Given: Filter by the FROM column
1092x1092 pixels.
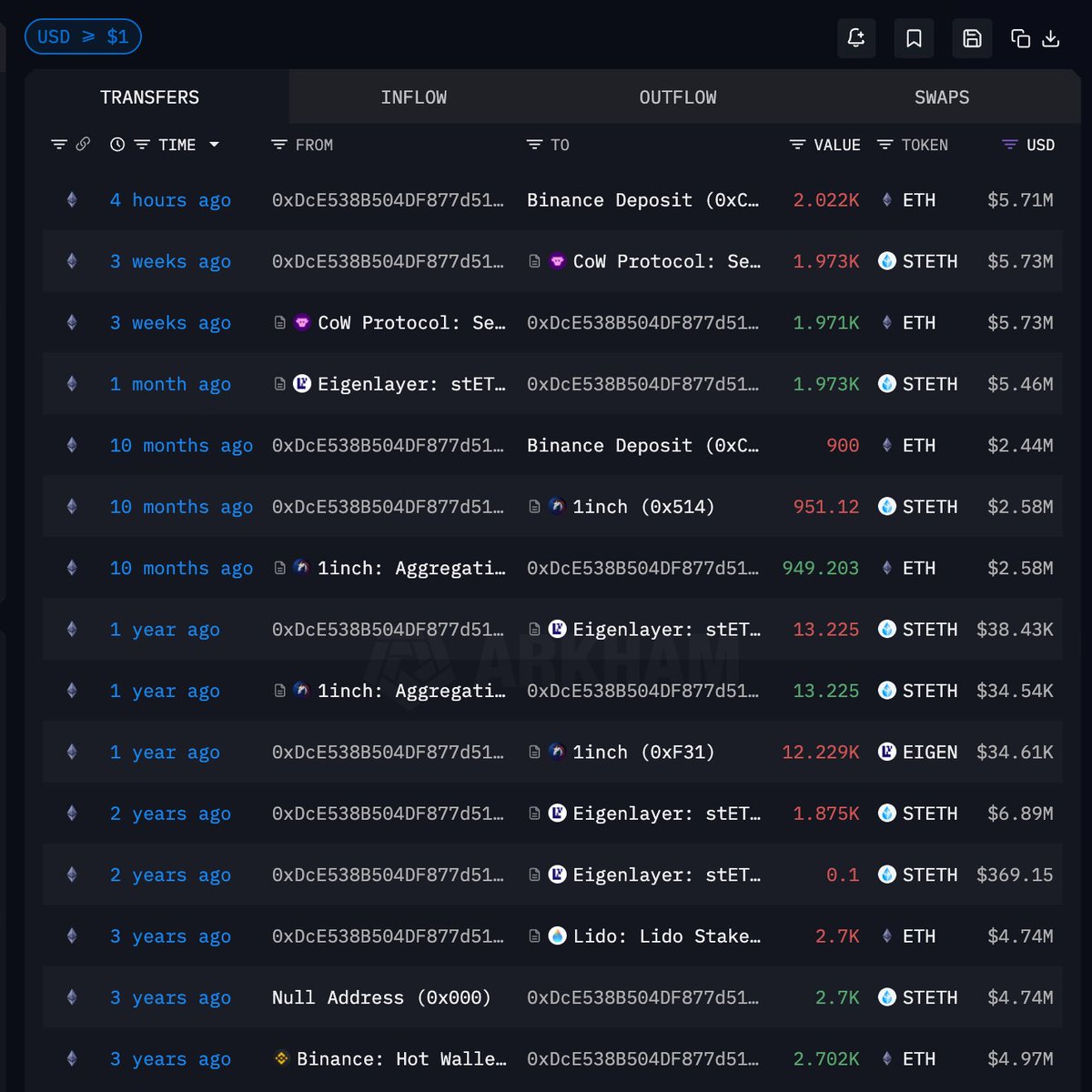Looking at the screenshot, I should [x=279, y=145].
